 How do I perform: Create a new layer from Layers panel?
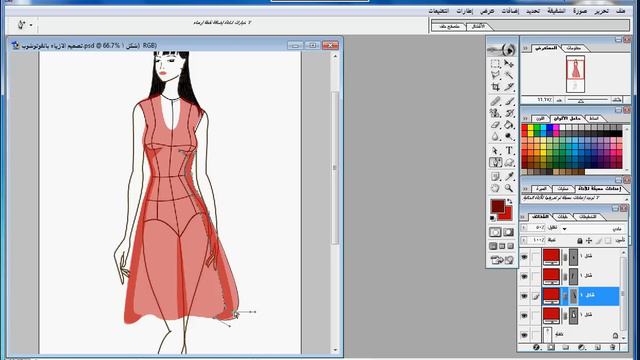597,347
